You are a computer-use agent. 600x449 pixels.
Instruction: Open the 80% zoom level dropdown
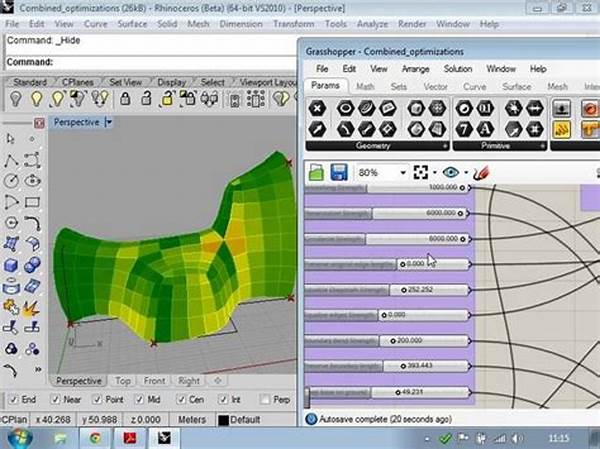tap(403, 173)
